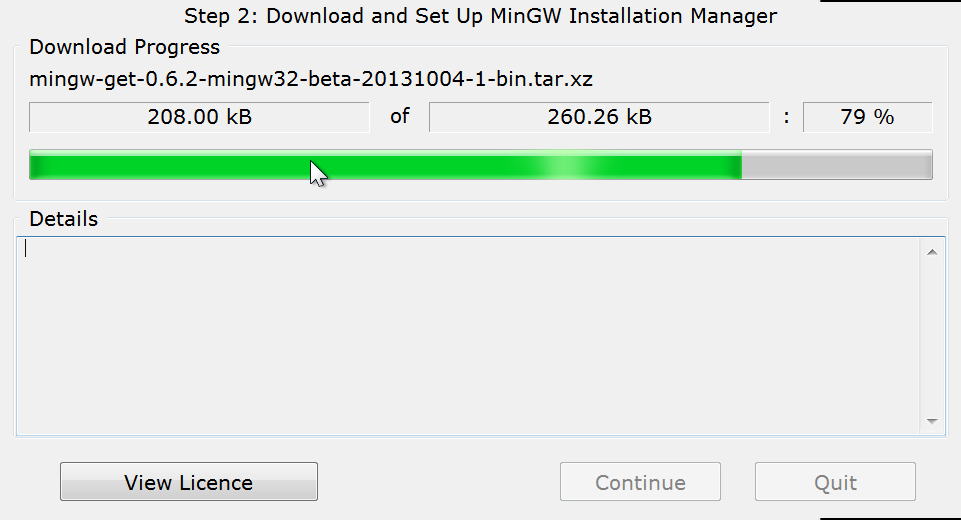
Task: Click the View Licence button
Action: tap(189, 482)
